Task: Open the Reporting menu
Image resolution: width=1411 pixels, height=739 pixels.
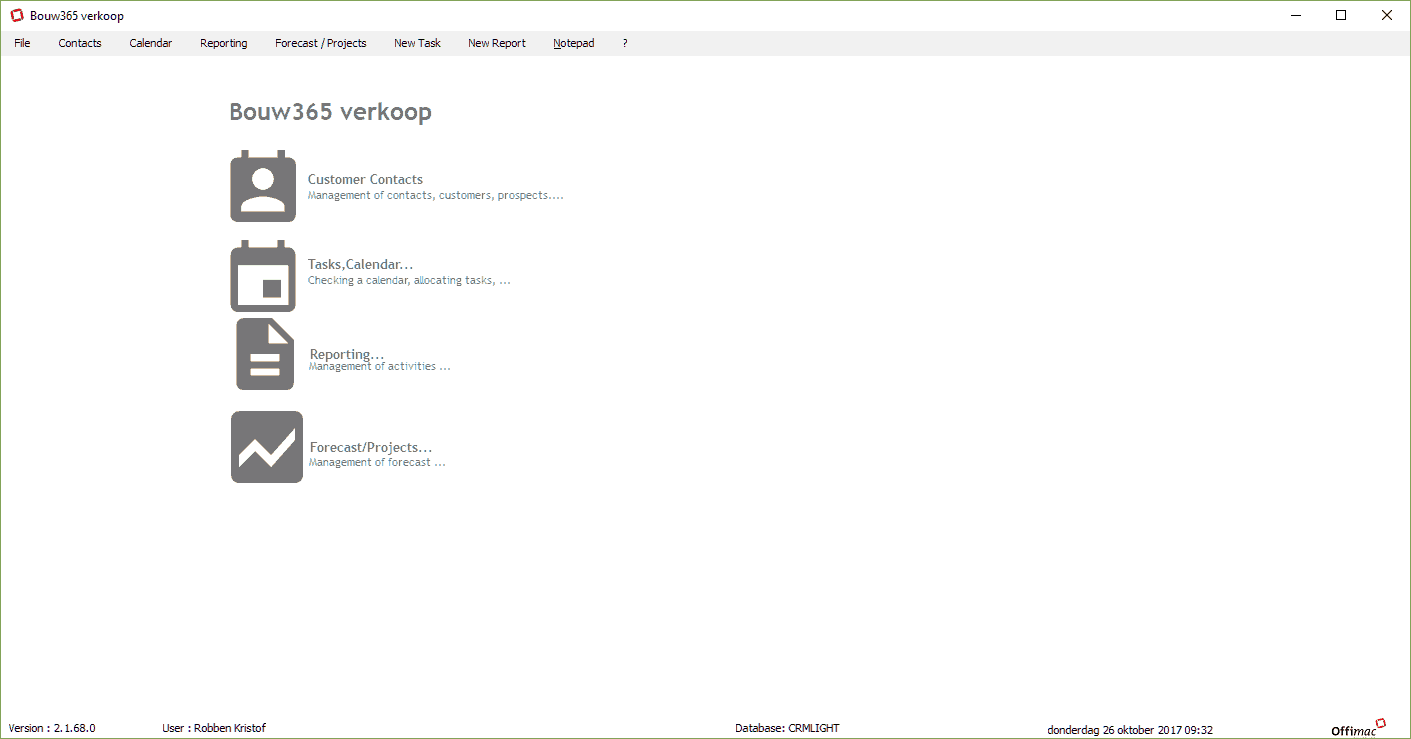Action: (x=224, y=43)
